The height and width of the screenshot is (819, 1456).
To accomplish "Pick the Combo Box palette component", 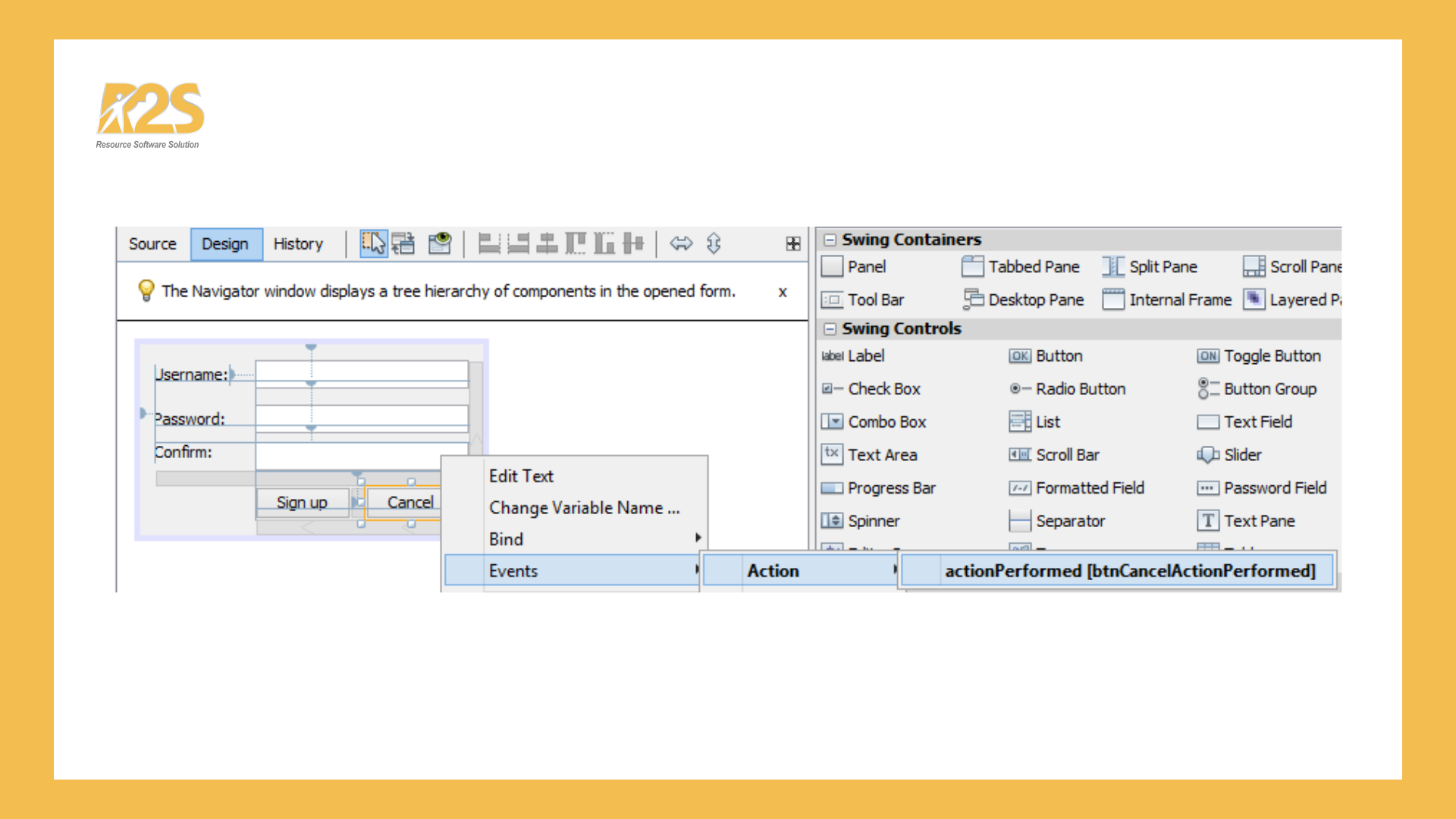I will coord(886,422).
